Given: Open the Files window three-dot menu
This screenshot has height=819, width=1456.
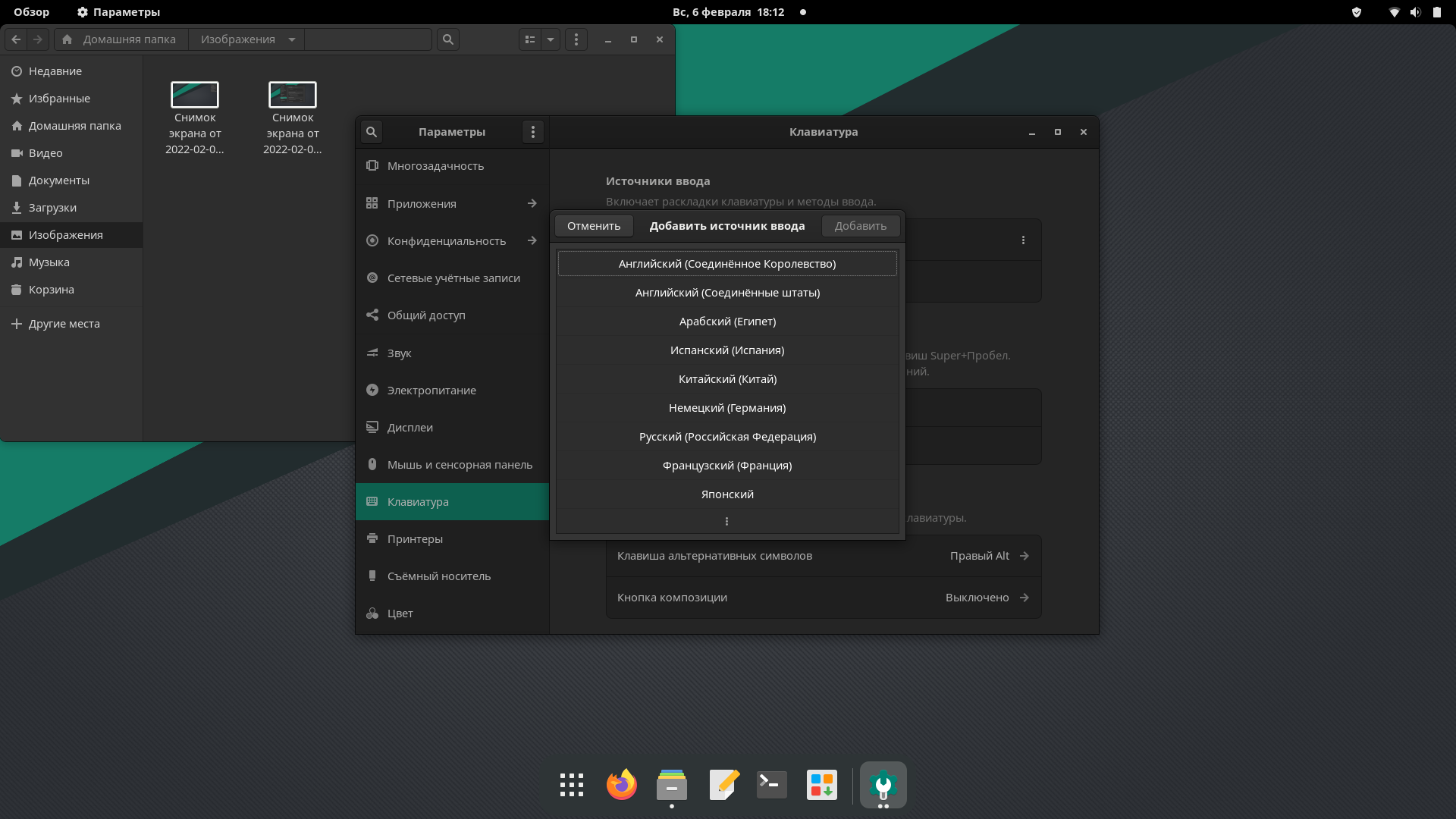Looking at the screenshot, I should tap(576, 39).
